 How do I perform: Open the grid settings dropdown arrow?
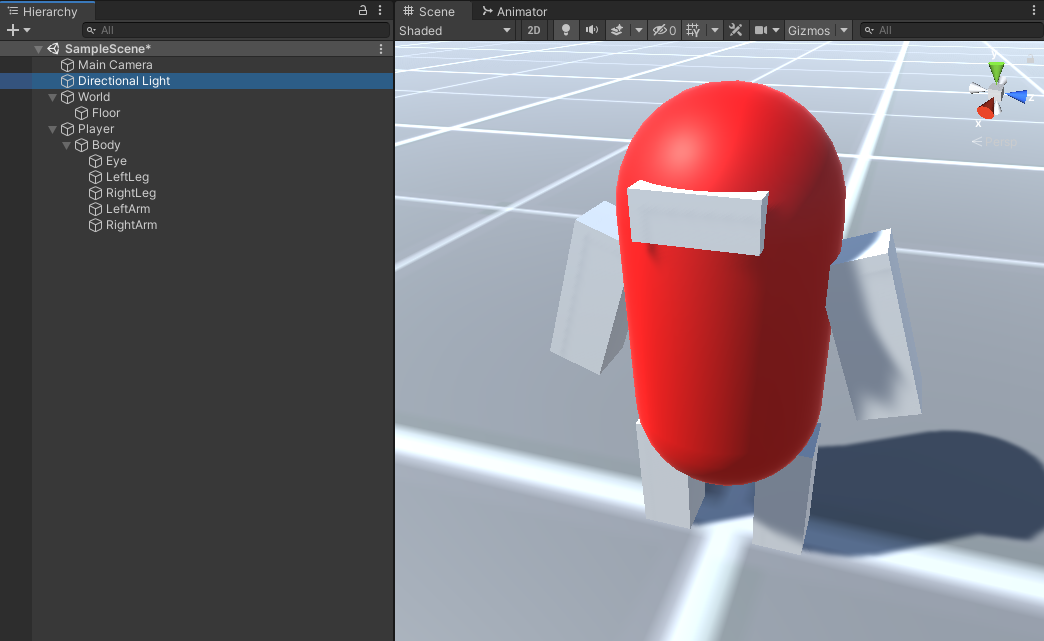[x=715, y=30]
